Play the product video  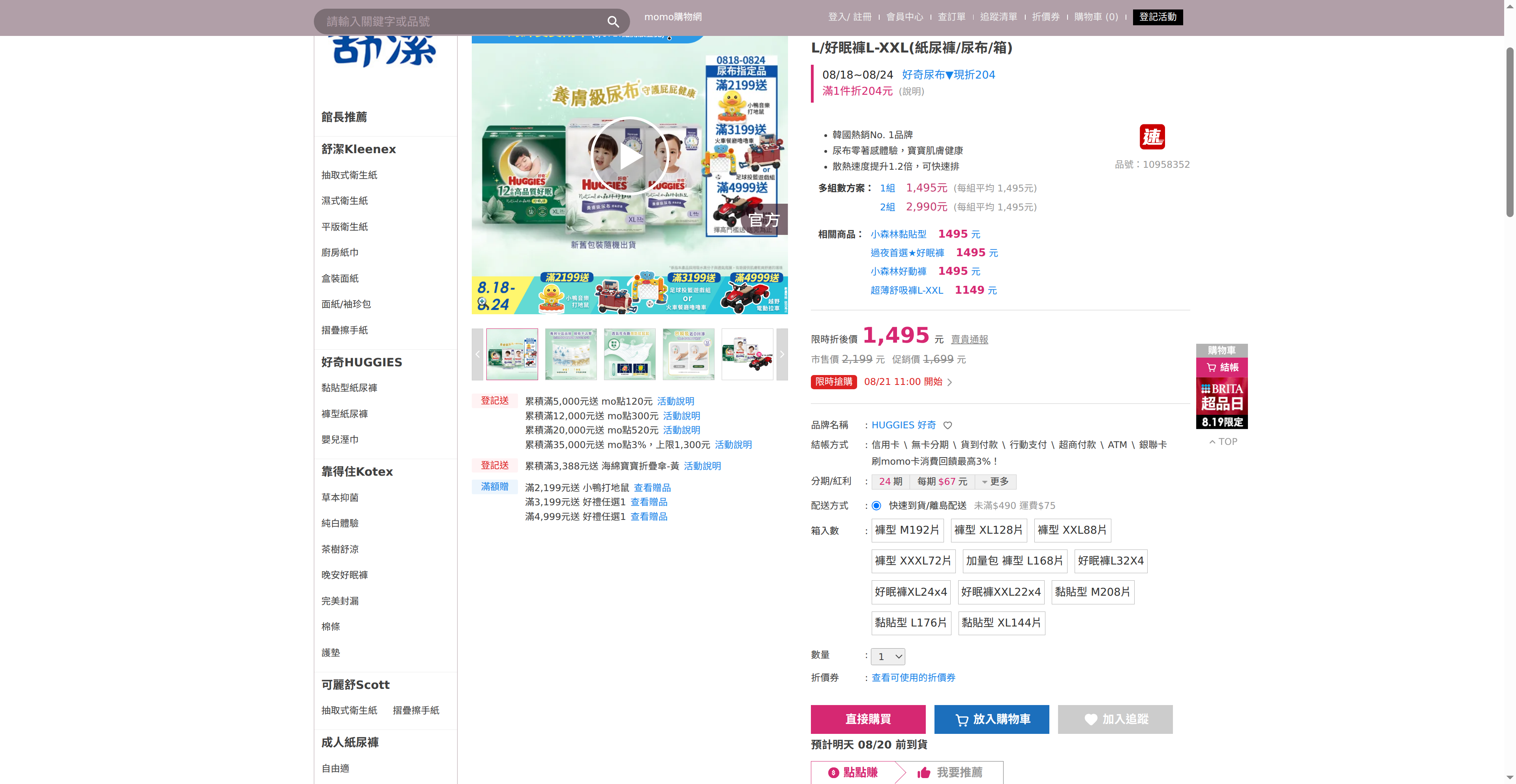click(x=629, y=157)
